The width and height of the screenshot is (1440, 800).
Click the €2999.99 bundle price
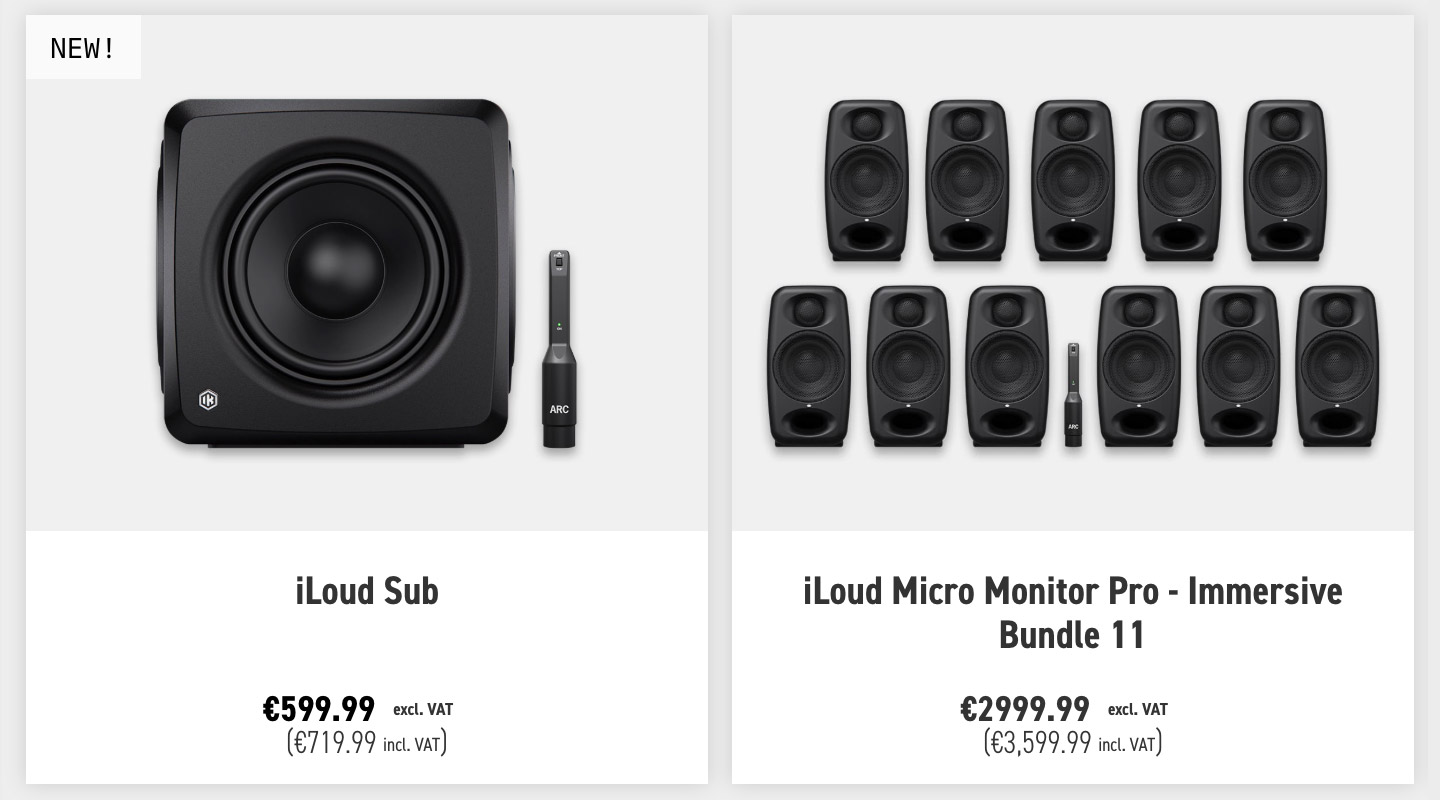(1025, 709)
